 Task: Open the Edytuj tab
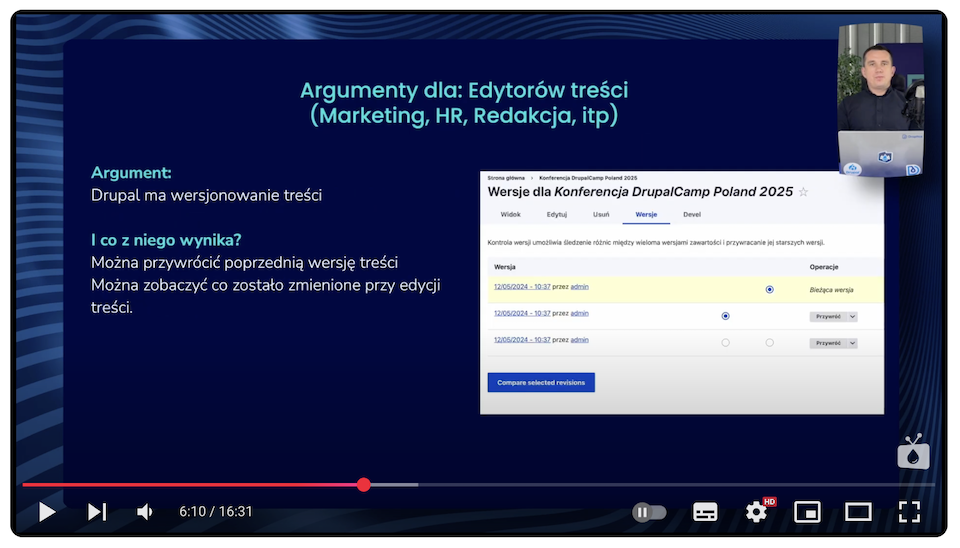point(557,214)
